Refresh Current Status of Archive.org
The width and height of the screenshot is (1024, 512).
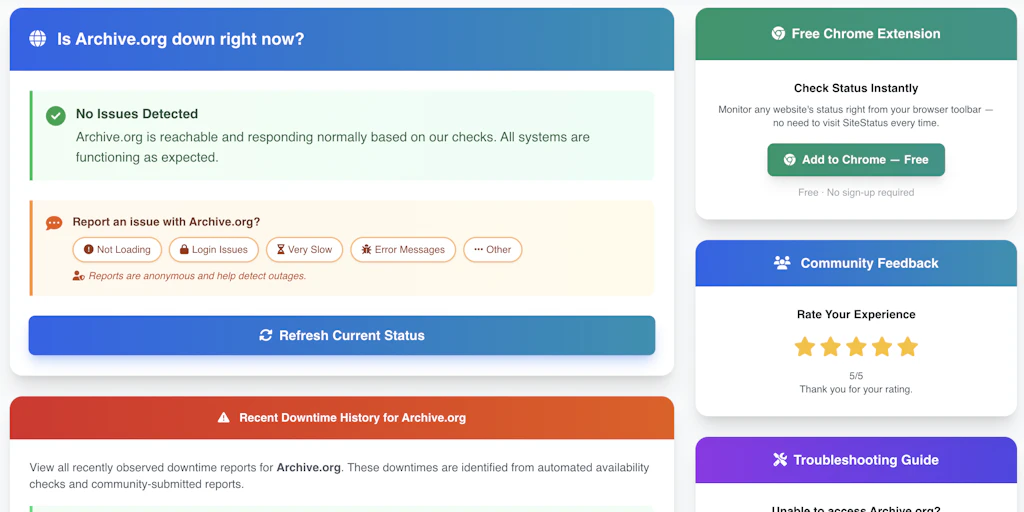342,336
